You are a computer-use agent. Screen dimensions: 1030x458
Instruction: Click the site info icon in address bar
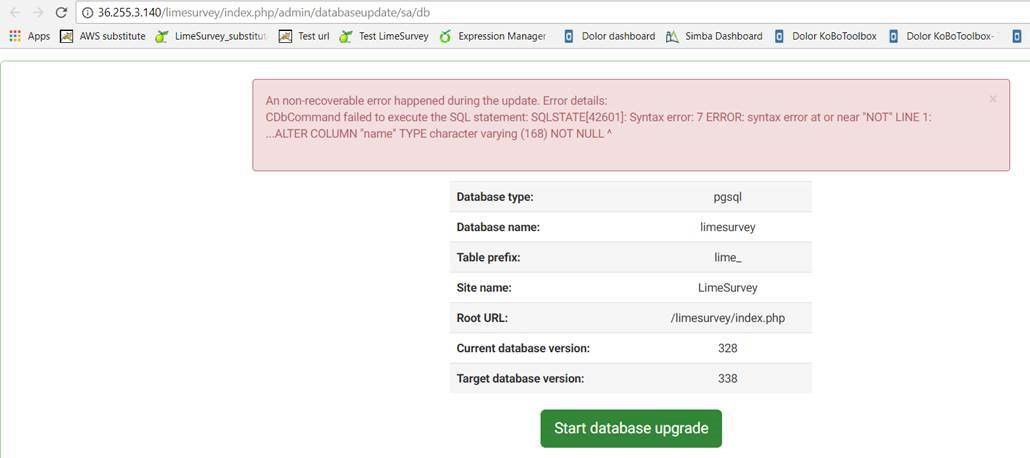click(x=88, y=13)
